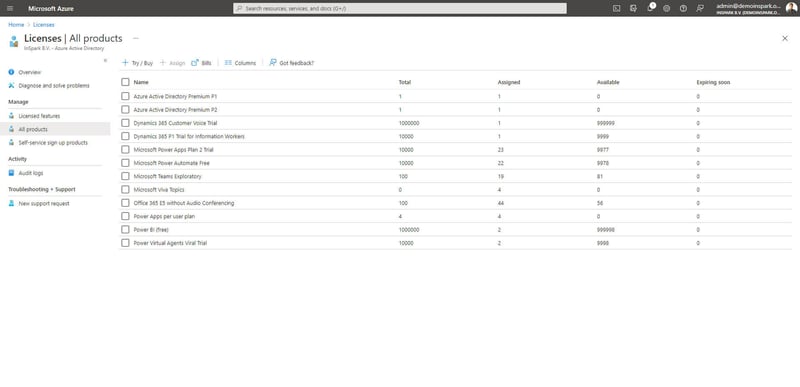Close the Licenses blade with X
Viewport: 800px width, 387px height.
click(785, 38)
